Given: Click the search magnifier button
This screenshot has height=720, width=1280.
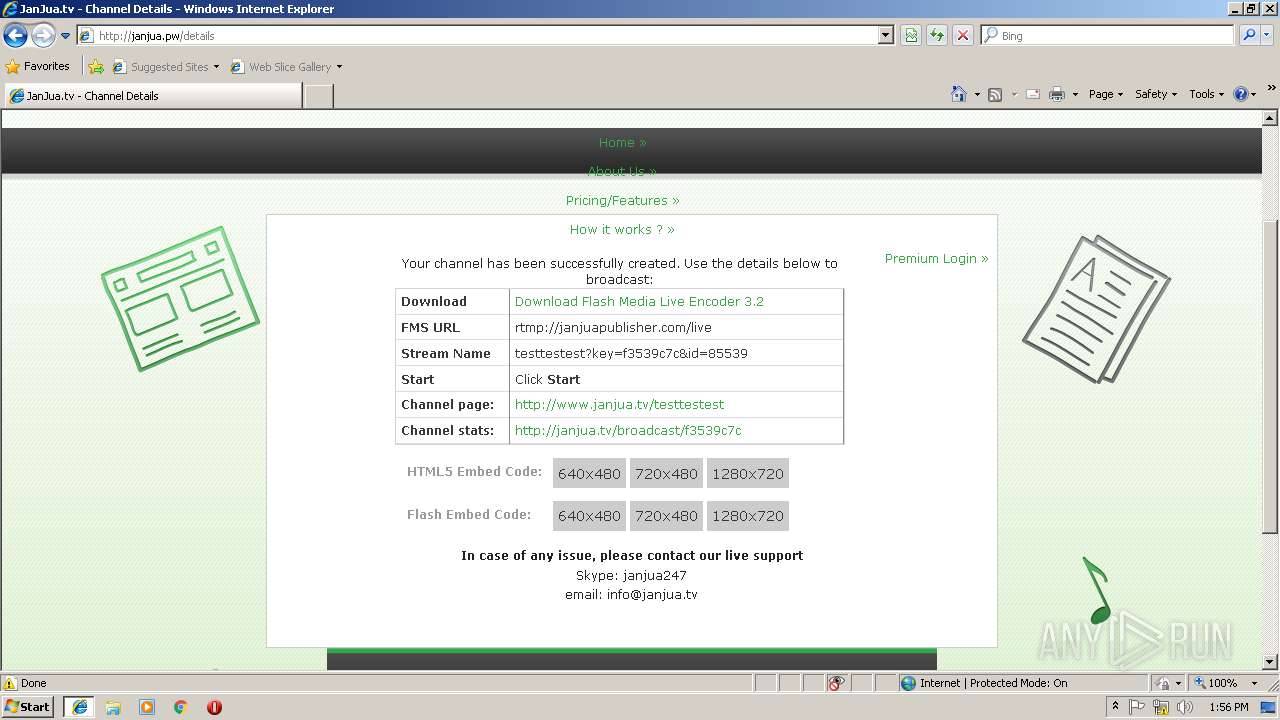Looking at the screenshot, I should click(x=1249, y=35).
